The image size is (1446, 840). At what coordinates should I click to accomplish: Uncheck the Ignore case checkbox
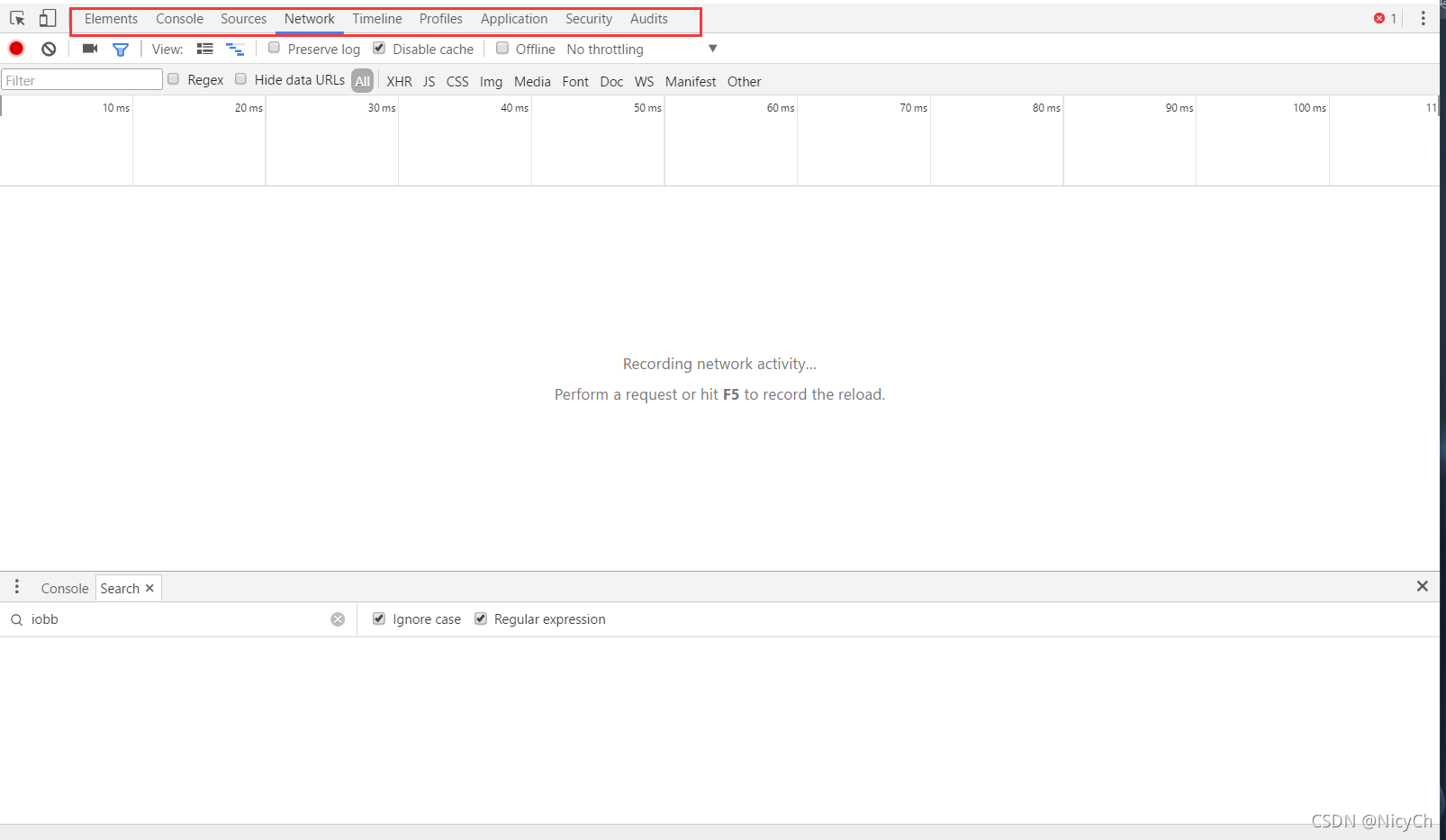click(379, 619)
